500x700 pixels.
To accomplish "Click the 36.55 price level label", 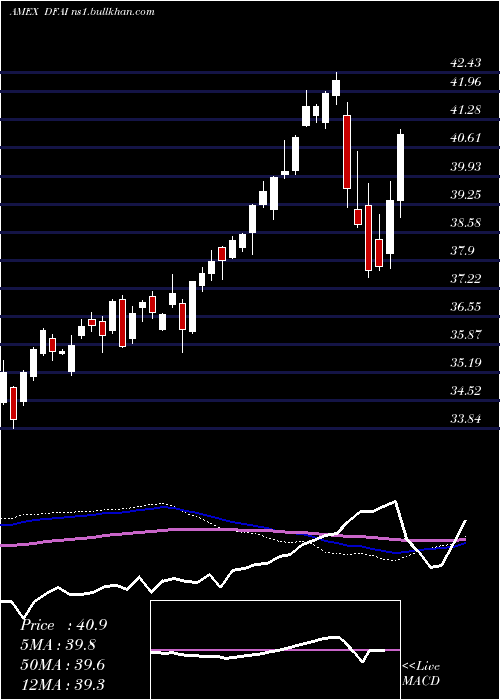I will point(466,307).
